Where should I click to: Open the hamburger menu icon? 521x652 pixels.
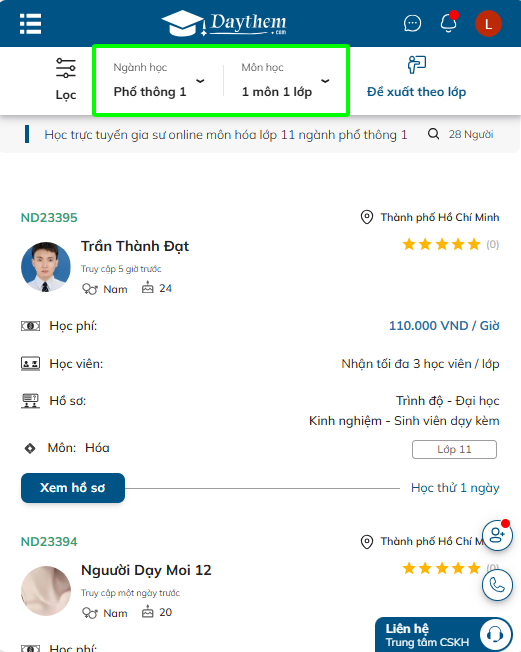pos(30,24)
